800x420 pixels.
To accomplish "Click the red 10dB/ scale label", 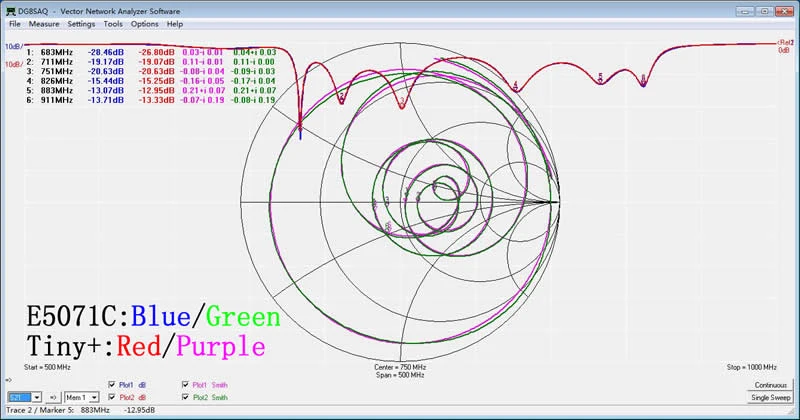I will point(14,64).
